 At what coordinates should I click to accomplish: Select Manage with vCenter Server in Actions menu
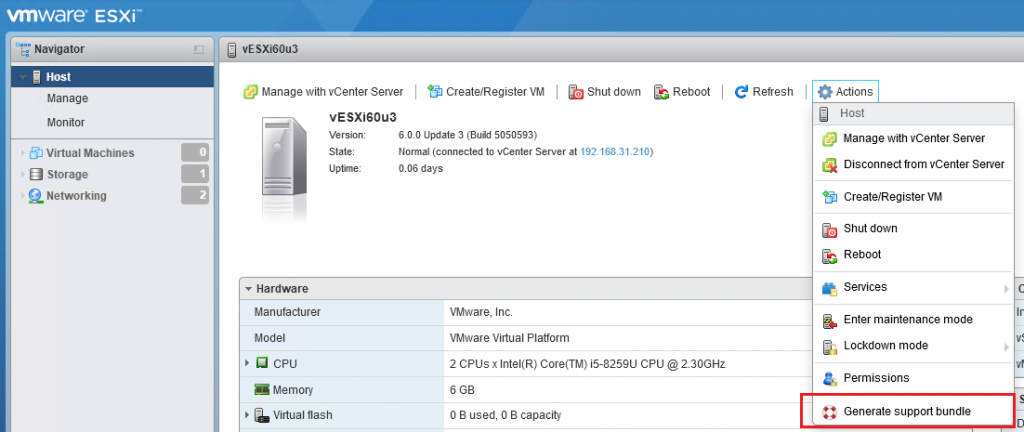click(x=914, y=138)
